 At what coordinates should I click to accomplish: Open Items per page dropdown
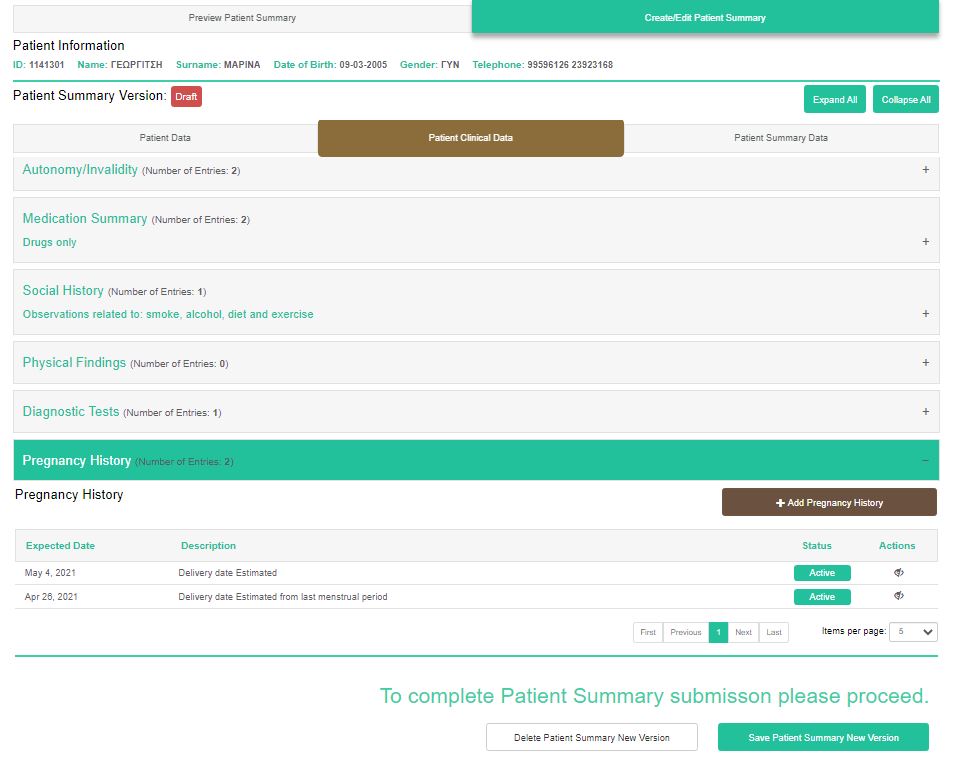(913, 632)
